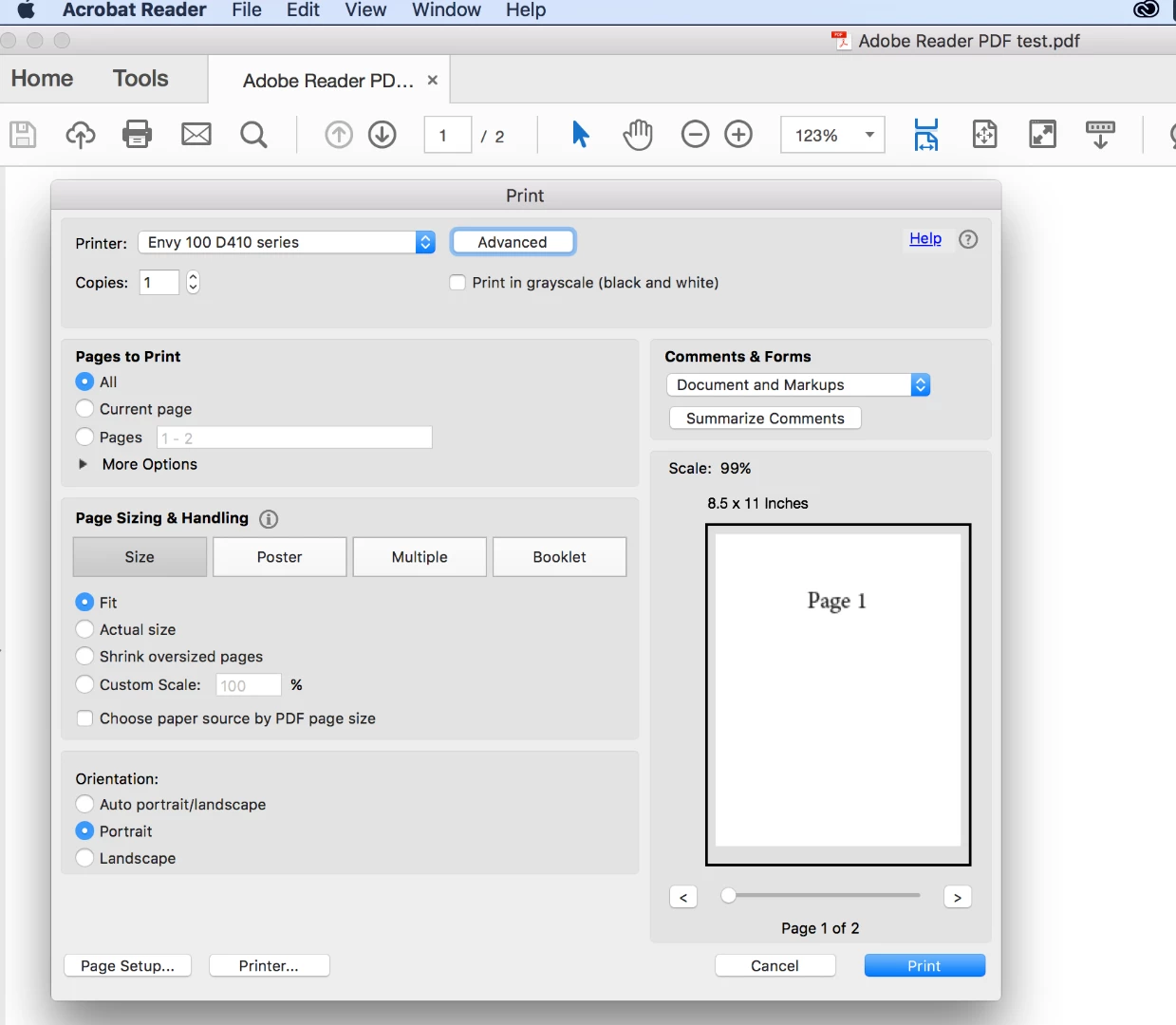The height and width of the screenshot is (1025, 1176).
Task: Choose the Size sizing button
Action: point(140,557)
